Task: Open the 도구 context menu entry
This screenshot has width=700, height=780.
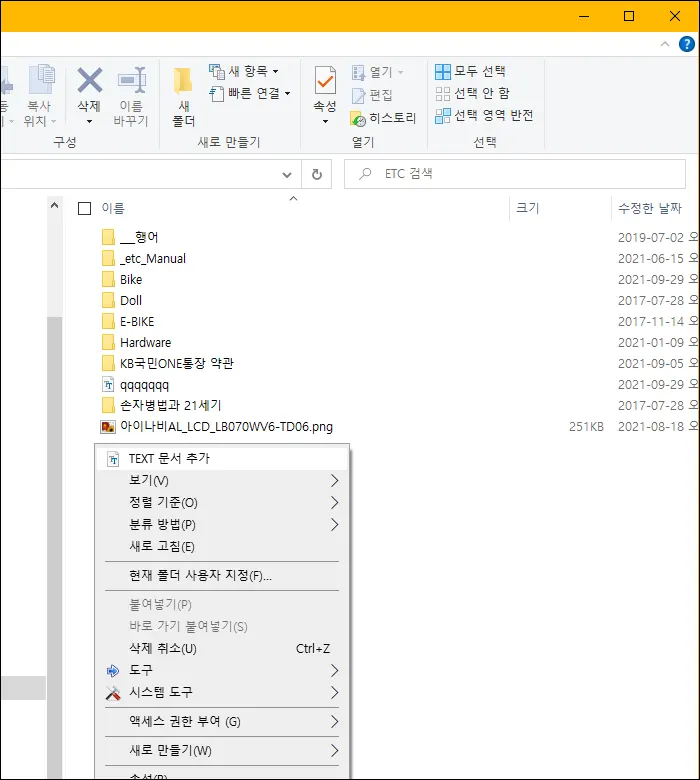Action: pyautogui.click(x=222, y=671)
